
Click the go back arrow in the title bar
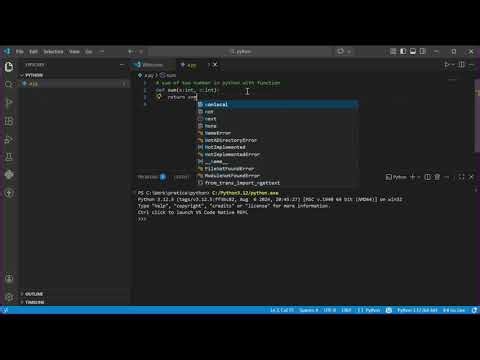point(130,52)
